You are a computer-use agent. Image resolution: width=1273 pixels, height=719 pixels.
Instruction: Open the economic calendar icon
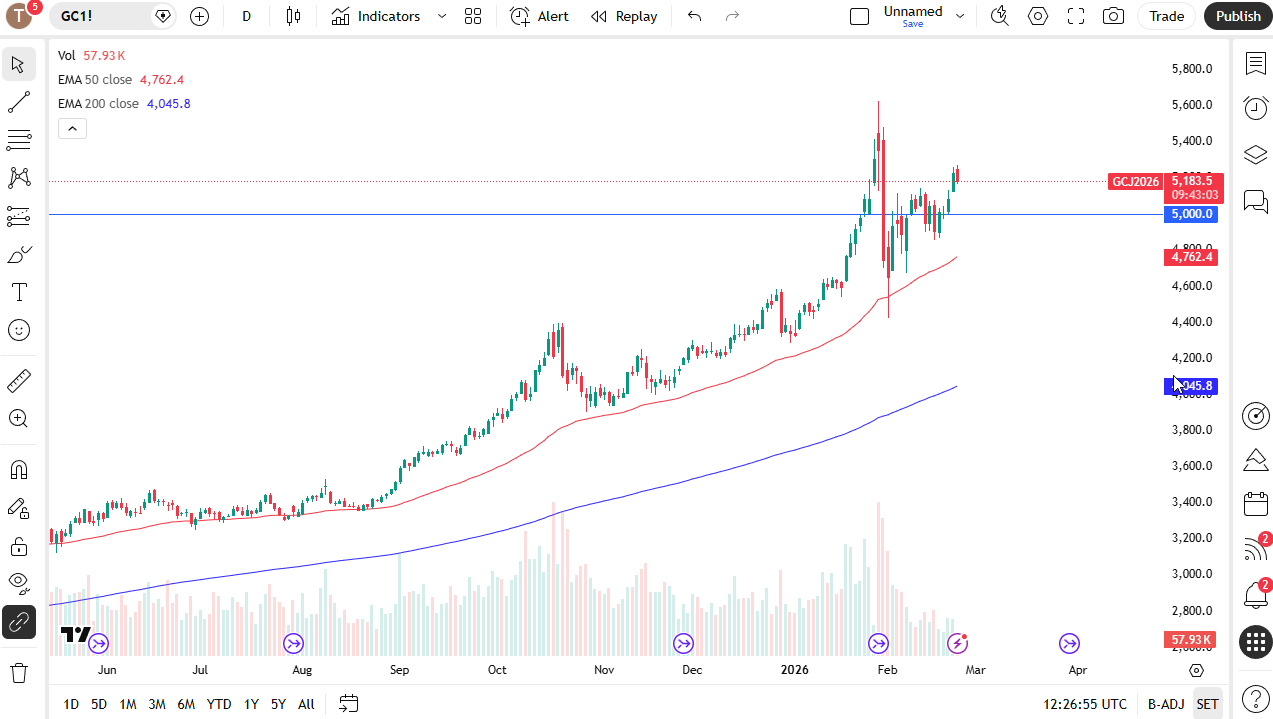tap(1256, 504)
